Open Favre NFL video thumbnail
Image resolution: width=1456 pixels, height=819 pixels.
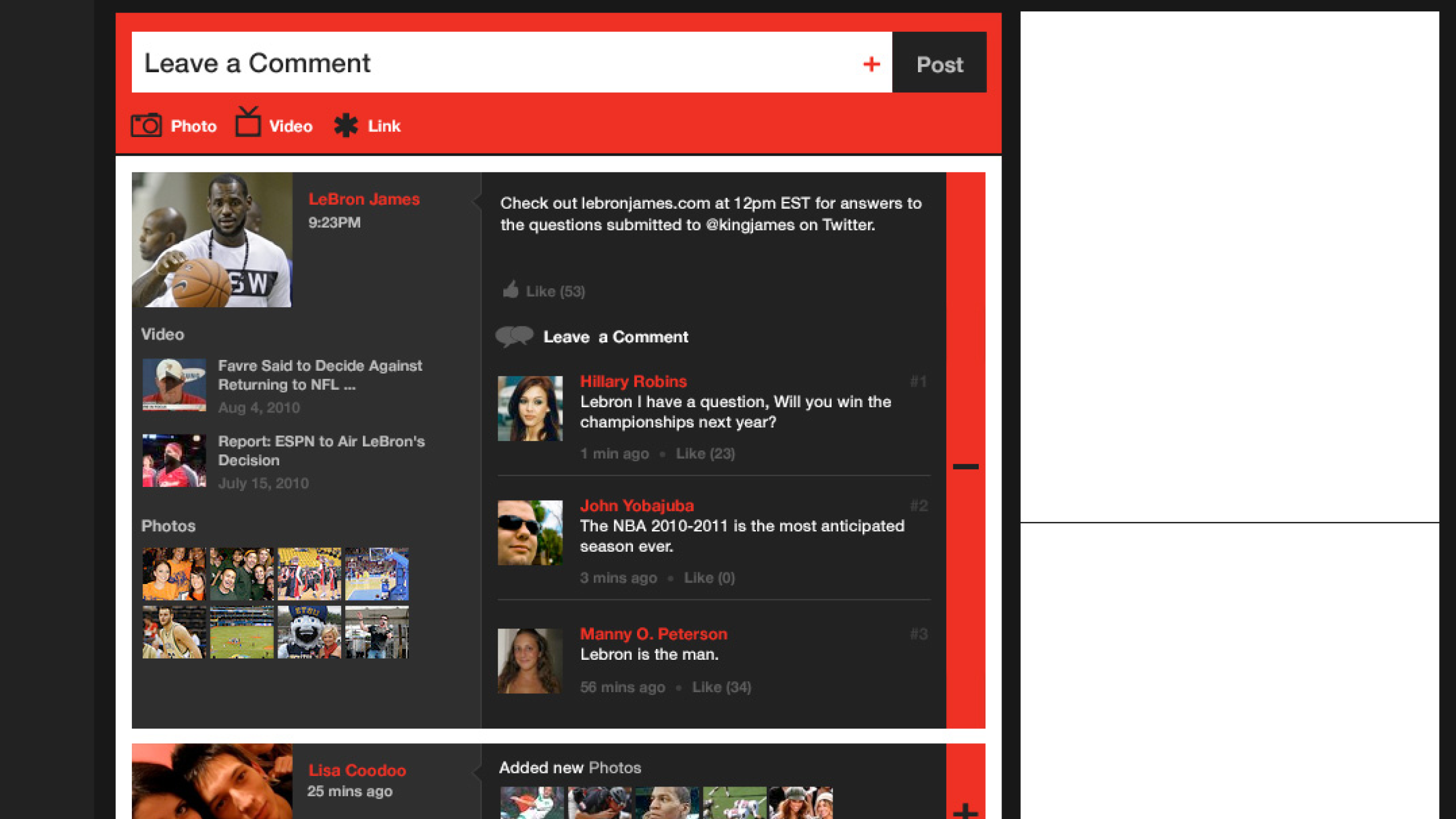tap(174, 384)
